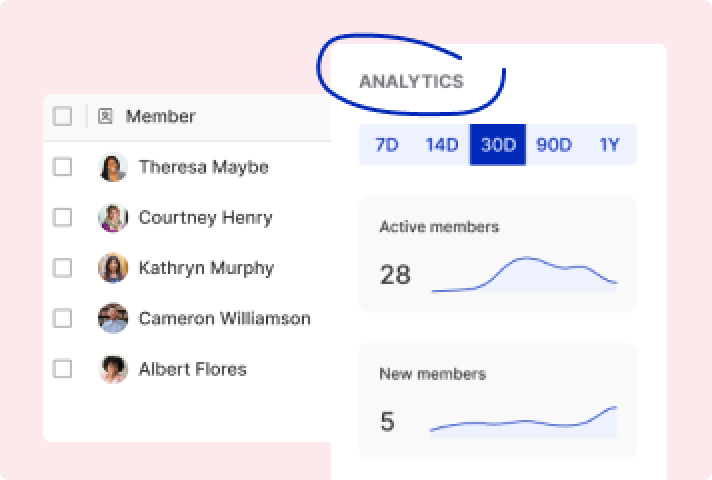712x480 pixels.
Task: Click the Albert Flores name
Action: point(193,369)
